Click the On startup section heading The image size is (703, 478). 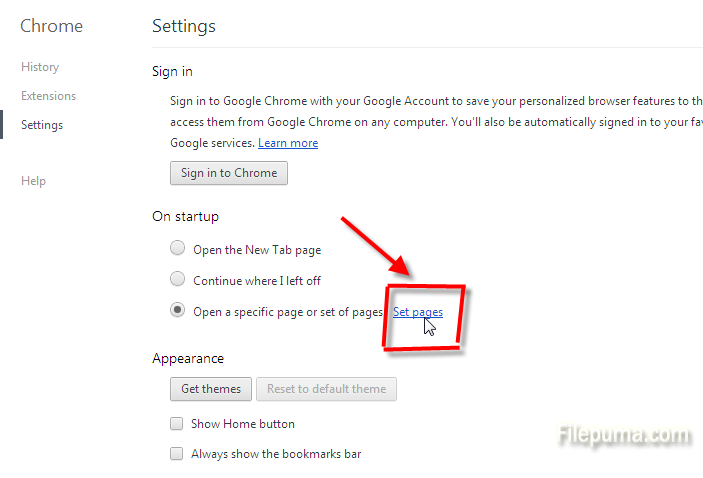185,217
